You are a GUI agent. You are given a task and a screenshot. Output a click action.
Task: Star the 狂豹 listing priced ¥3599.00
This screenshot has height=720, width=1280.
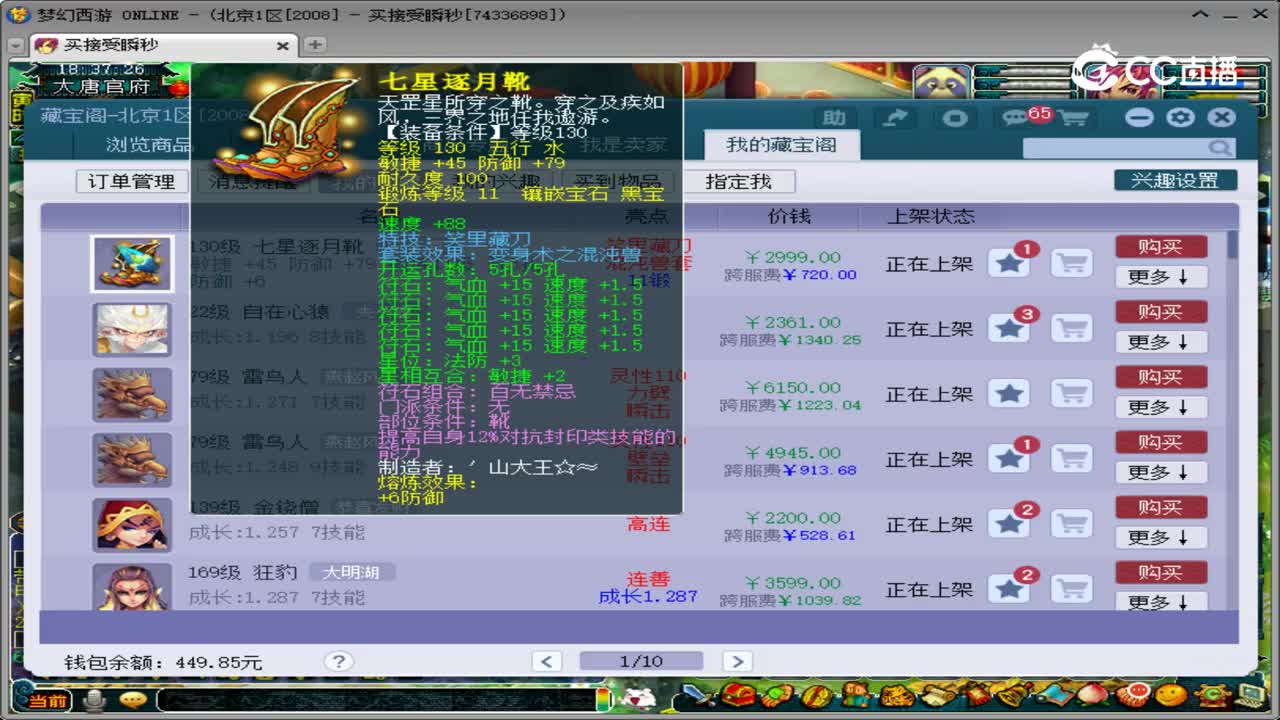point(1010,588)
